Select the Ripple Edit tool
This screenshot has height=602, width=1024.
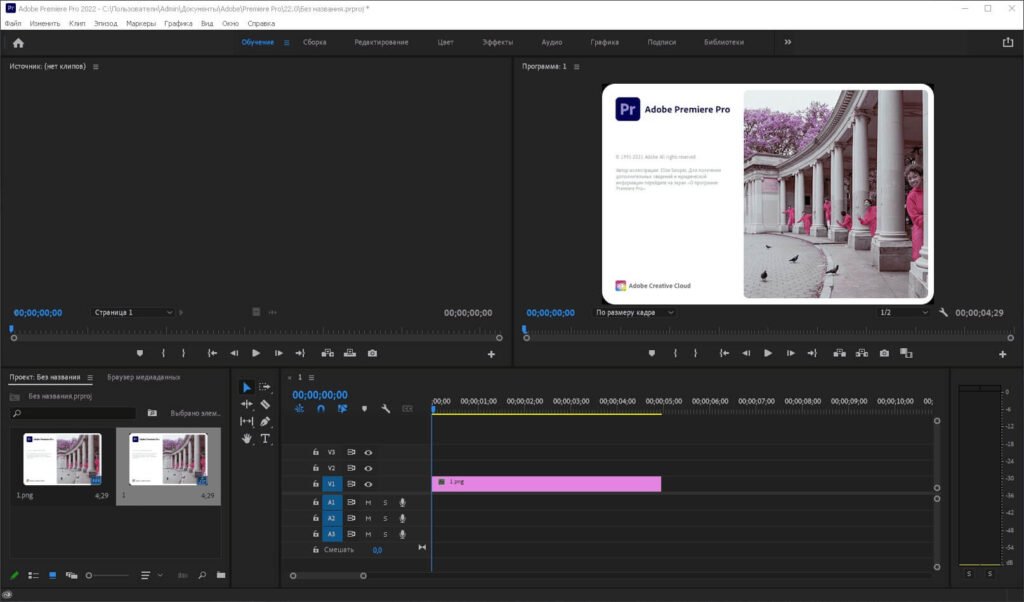(x=246, y=404)
